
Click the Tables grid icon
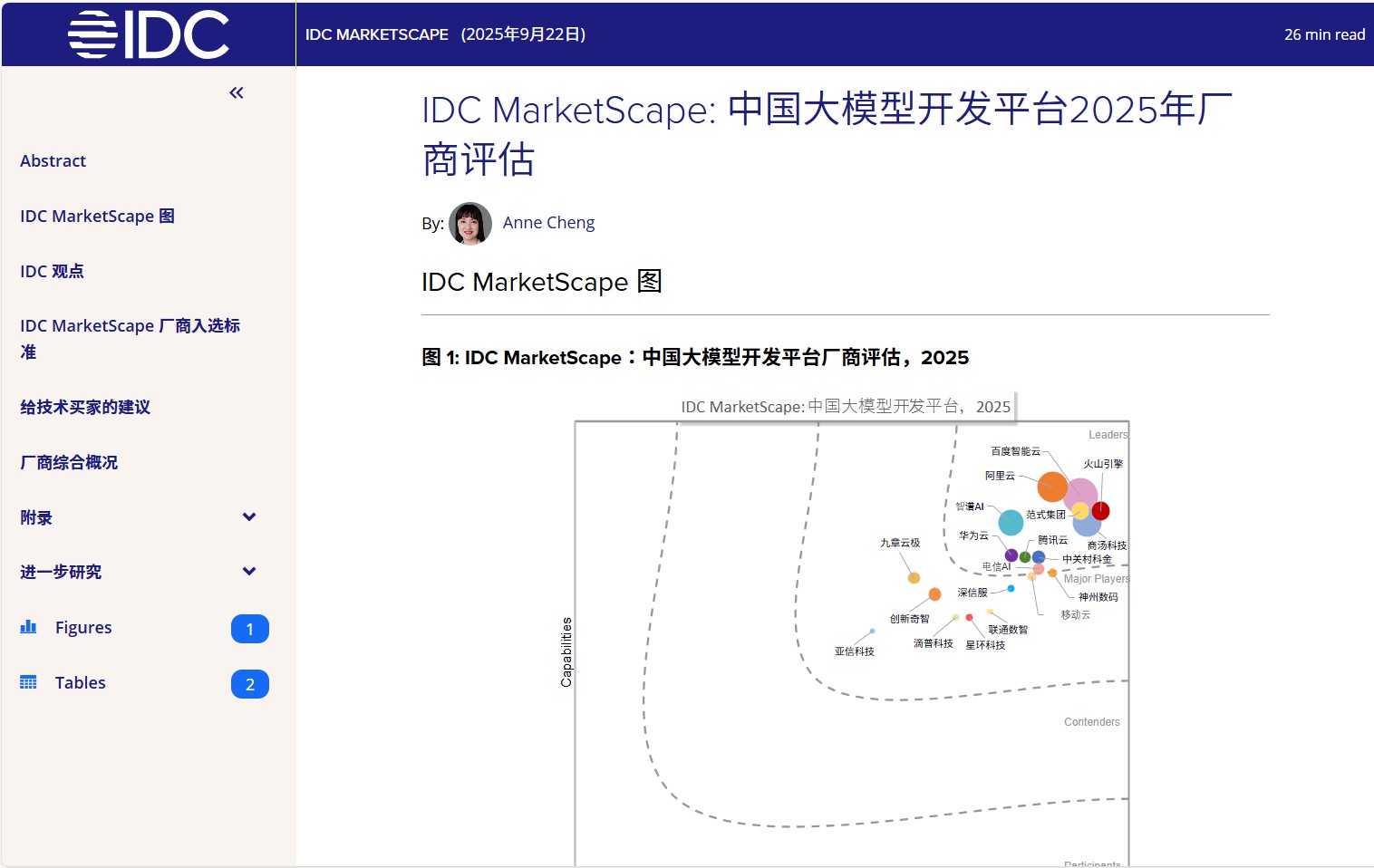click(x=29, y=682)
